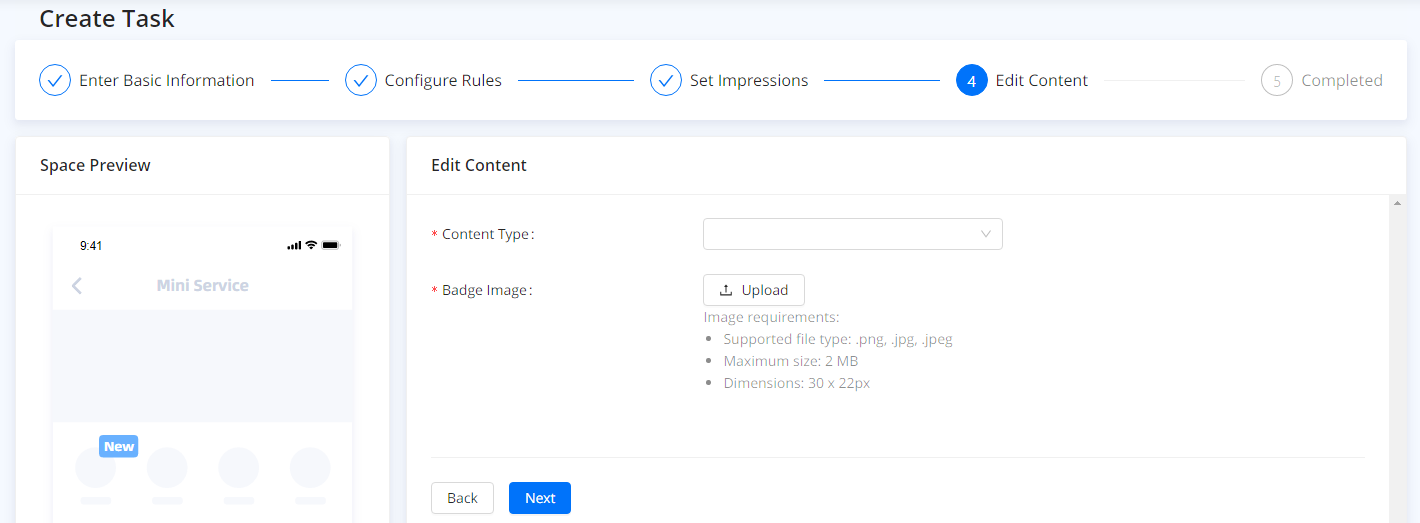
Task: Select the Set Impressions step label
Action: coord(749,80)
